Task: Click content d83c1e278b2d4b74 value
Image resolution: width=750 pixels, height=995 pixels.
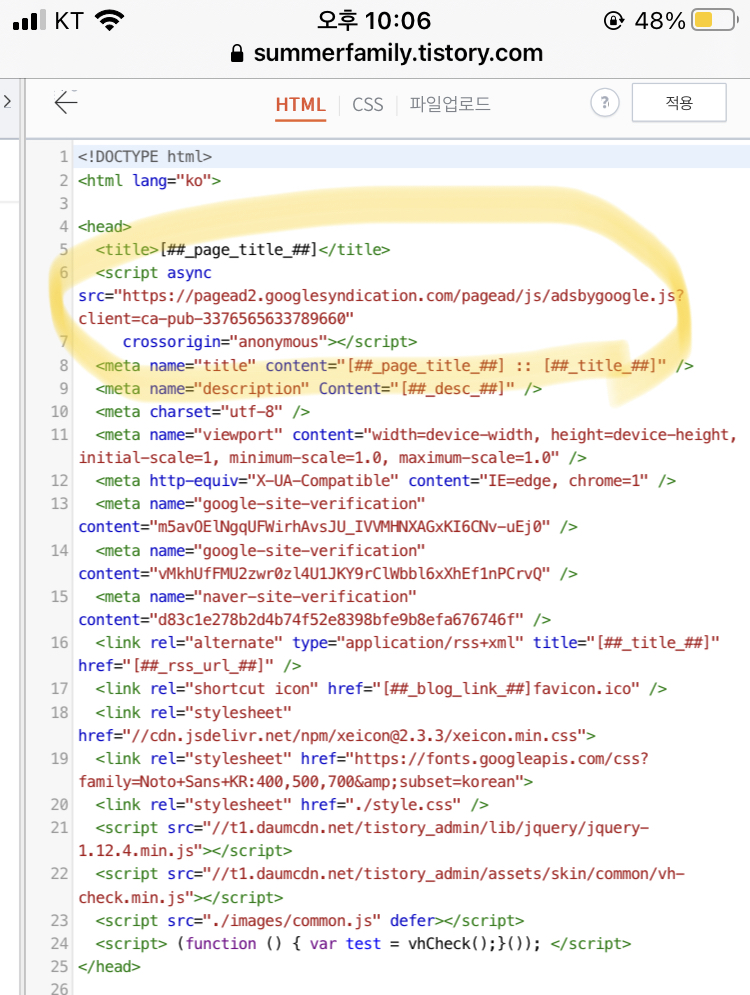Action: tap(315, 620)
